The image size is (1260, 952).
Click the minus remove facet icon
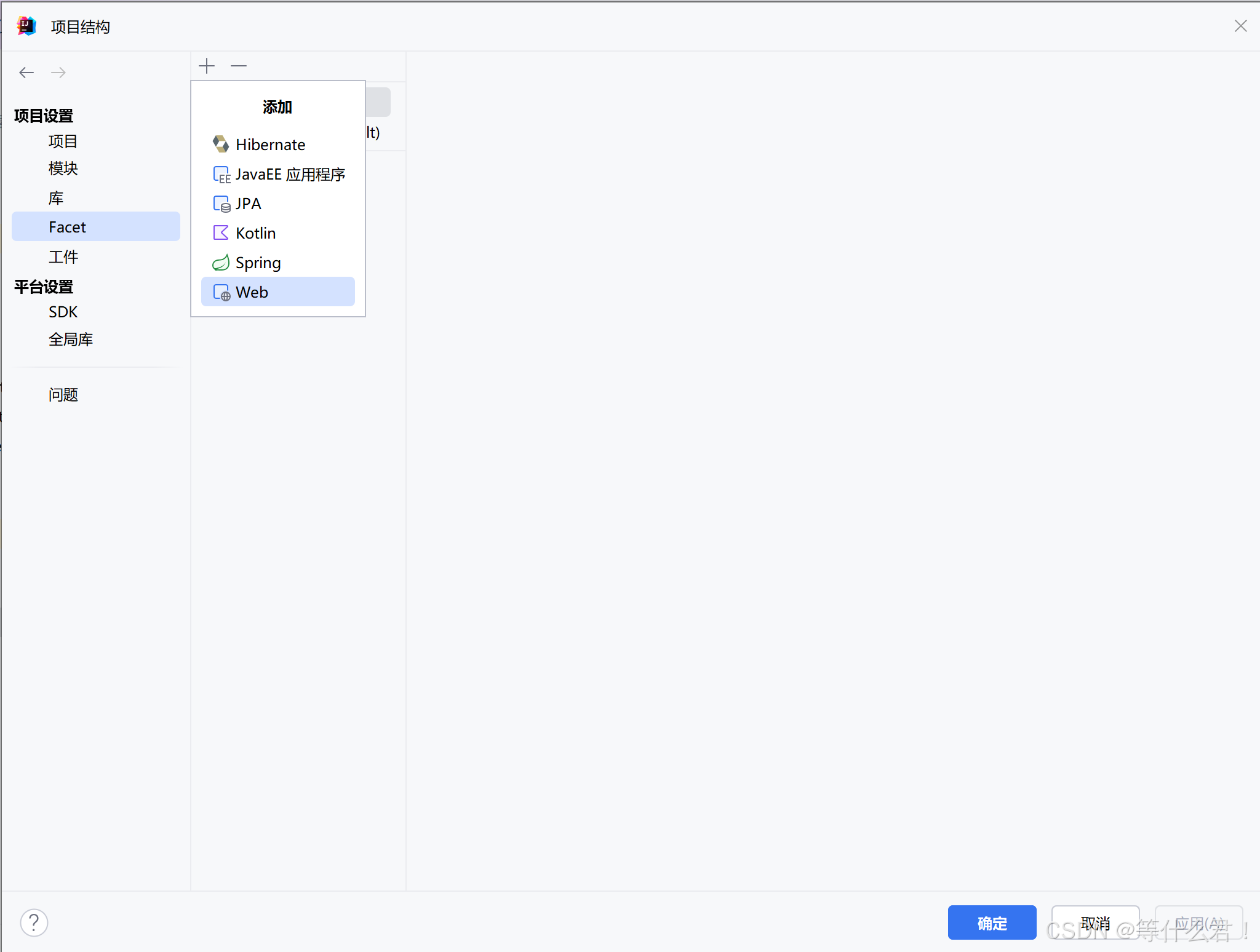[x=239, y=66]
